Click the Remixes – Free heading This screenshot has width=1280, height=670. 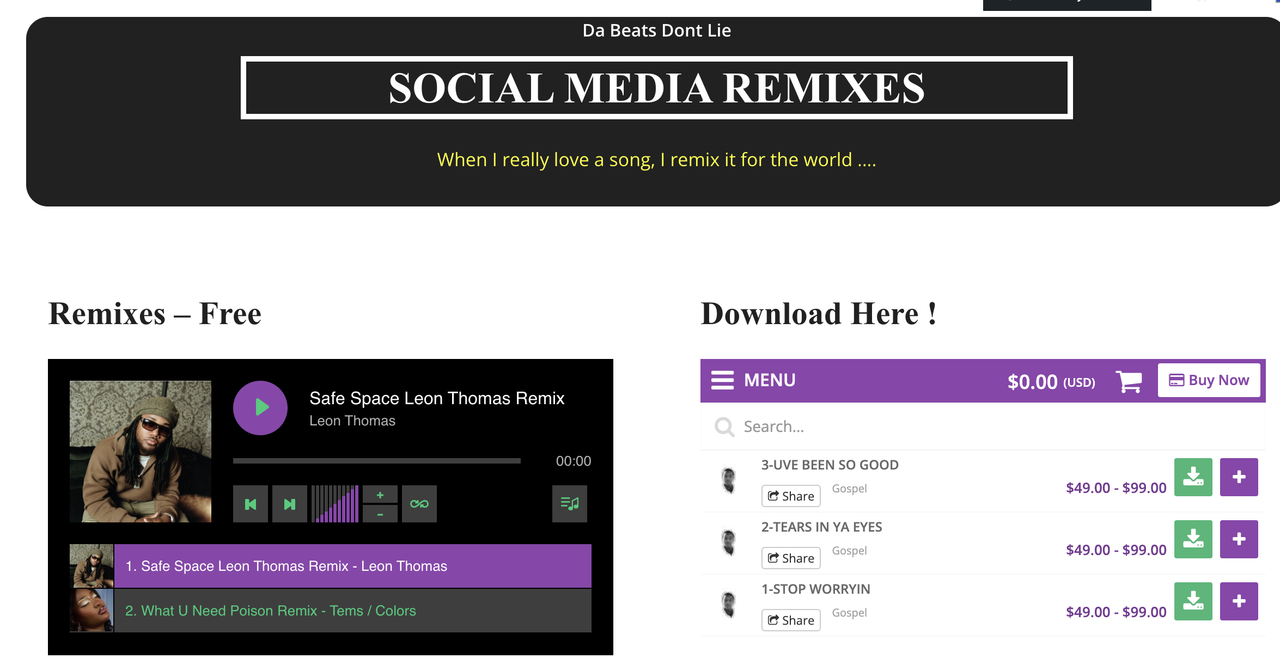click(155, 314)
